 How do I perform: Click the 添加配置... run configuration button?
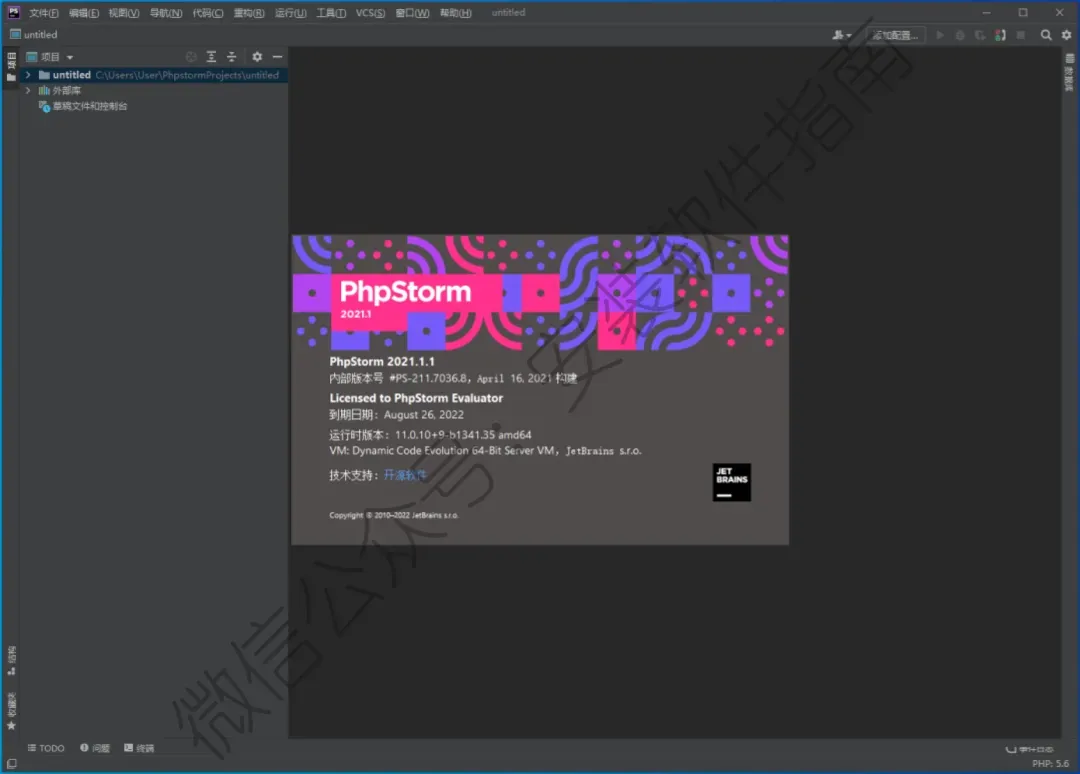pyautogui.click(x=895, y=35)
